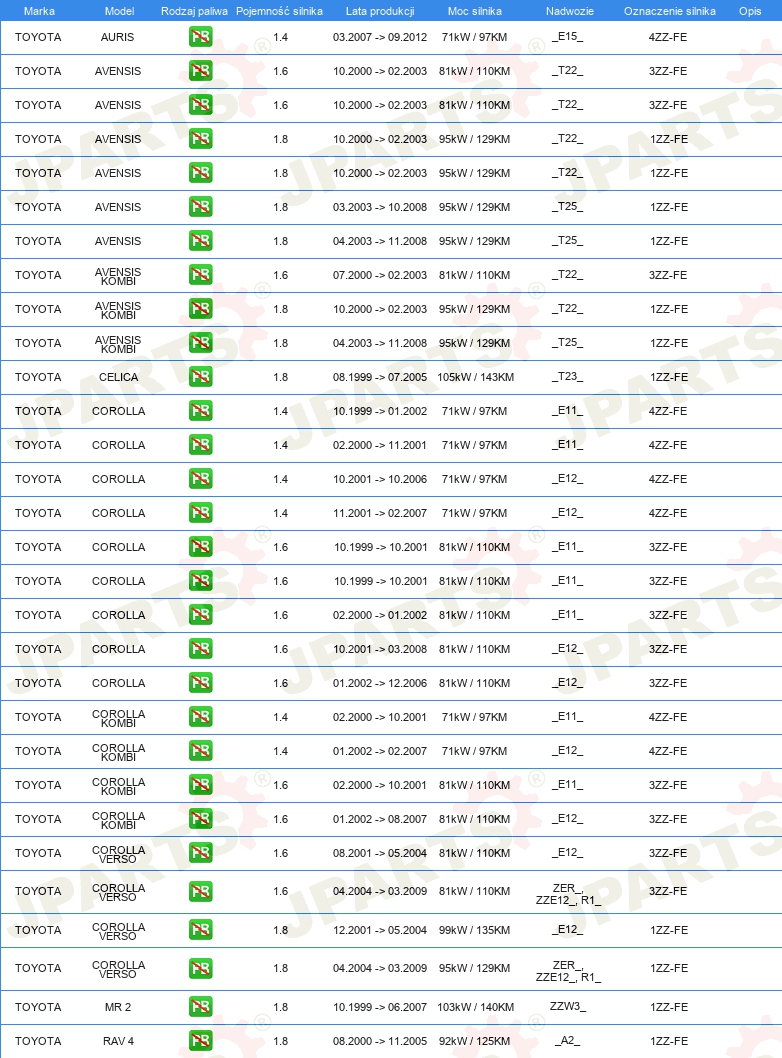This screenshot has width=782, height=1058.
Task: Click fuel icon for COROLLA 1.6 02.2000 -> 01.2002
Action: click(x=200, y=615)
